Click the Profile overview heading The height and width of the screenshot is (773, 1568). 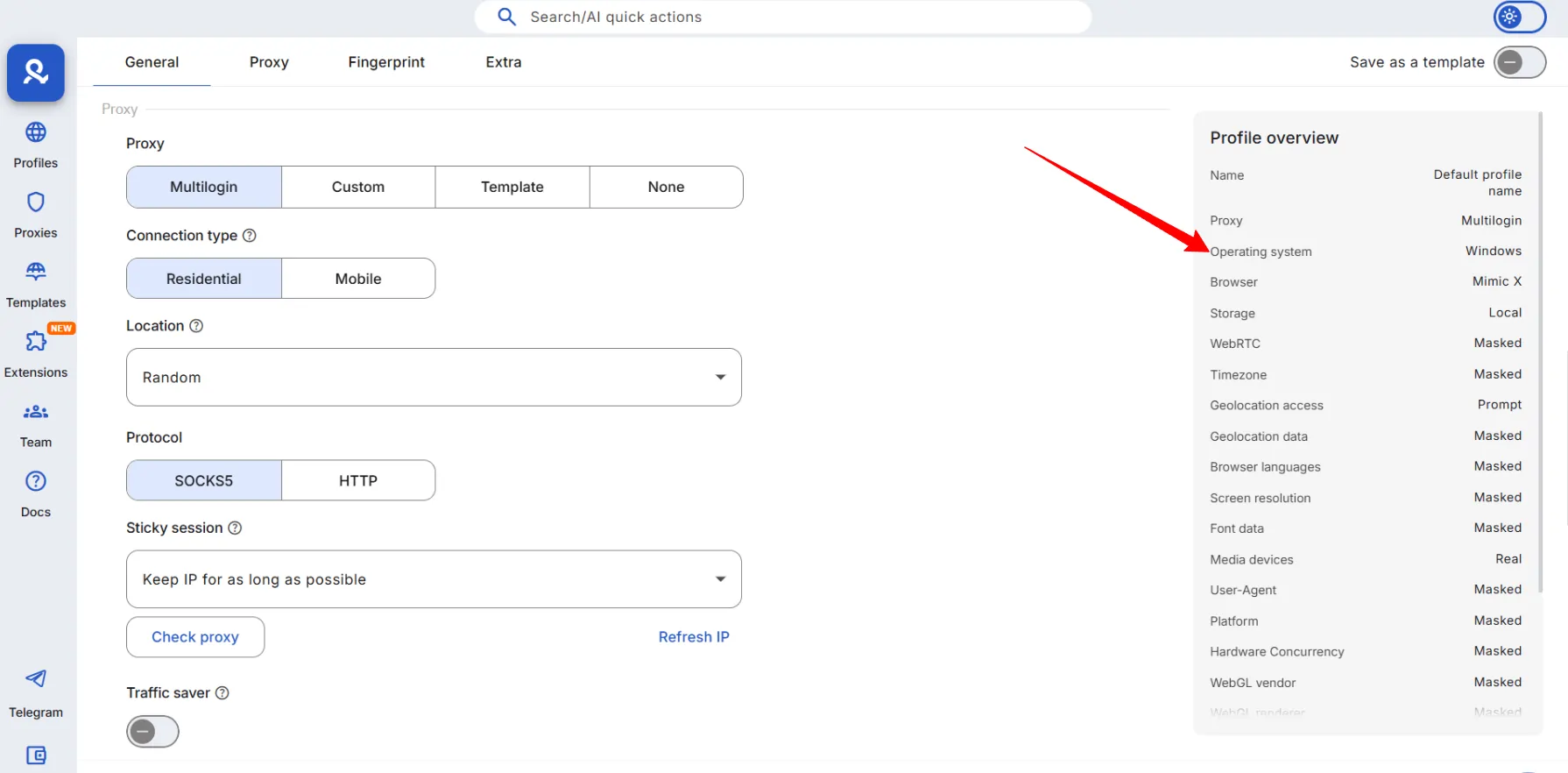coord(1275,138)
